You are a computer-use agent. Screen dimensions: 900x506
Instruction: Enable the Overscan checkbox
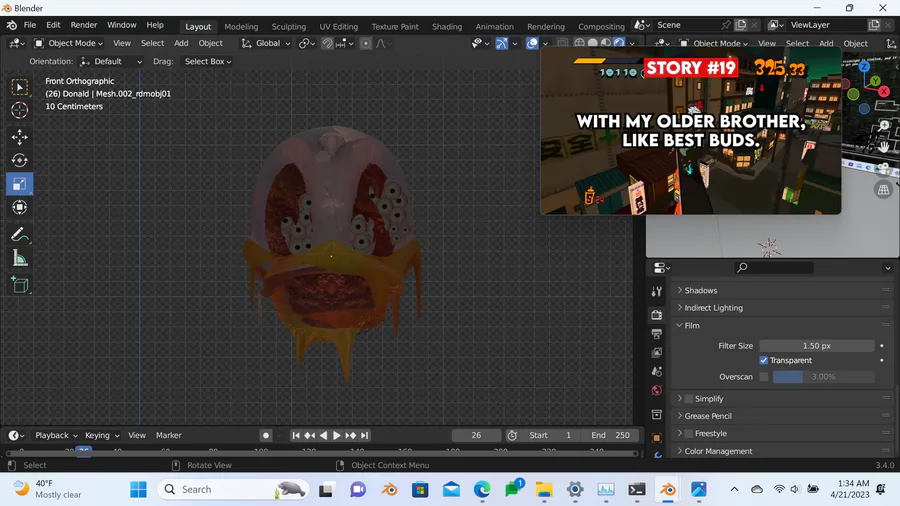(x=763, y=377)
